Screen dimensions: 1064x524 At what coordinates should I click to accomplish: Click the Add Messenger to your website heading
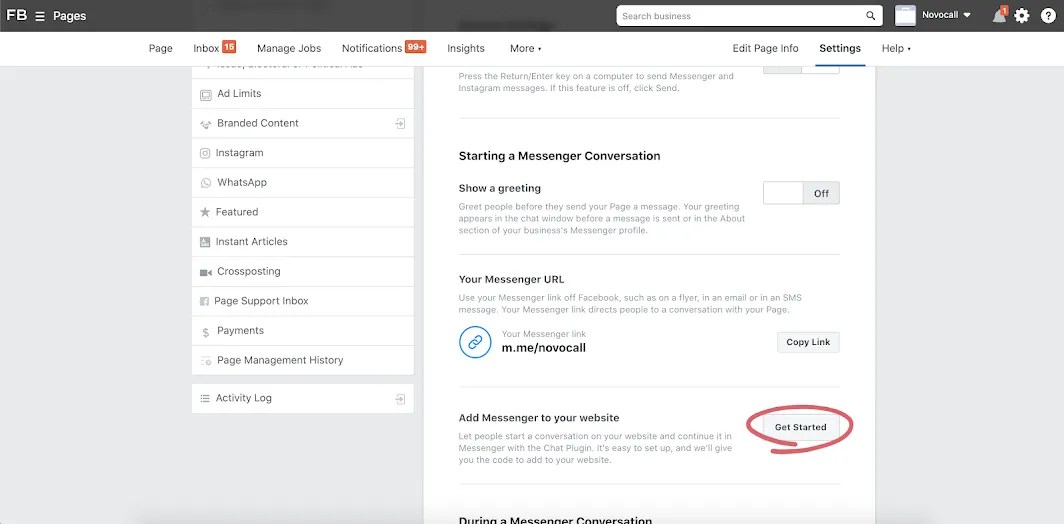pyautogui.click(x=539, y=418)
